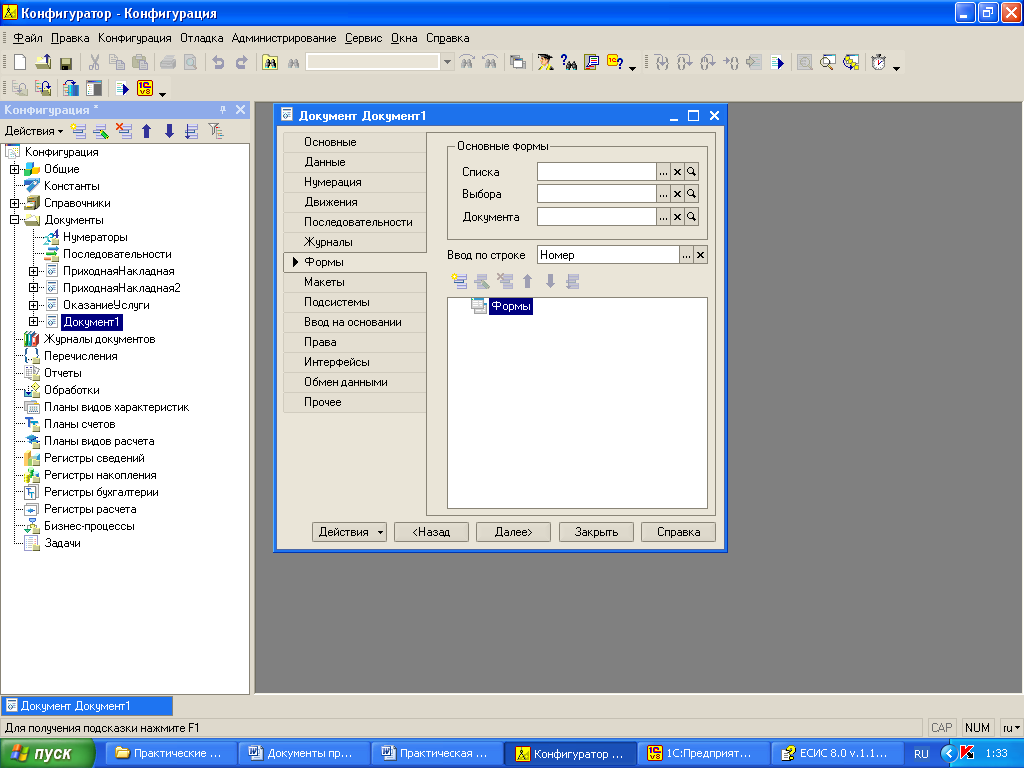Viewport: 1024px width, 768px height.
Task: Click the RU language indicator in the taskbar
Action: (x=921, y=754)
